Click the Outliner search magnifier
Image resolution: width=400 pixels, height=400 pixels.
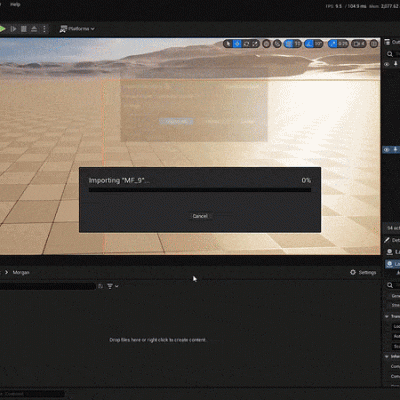pos(390,54)
